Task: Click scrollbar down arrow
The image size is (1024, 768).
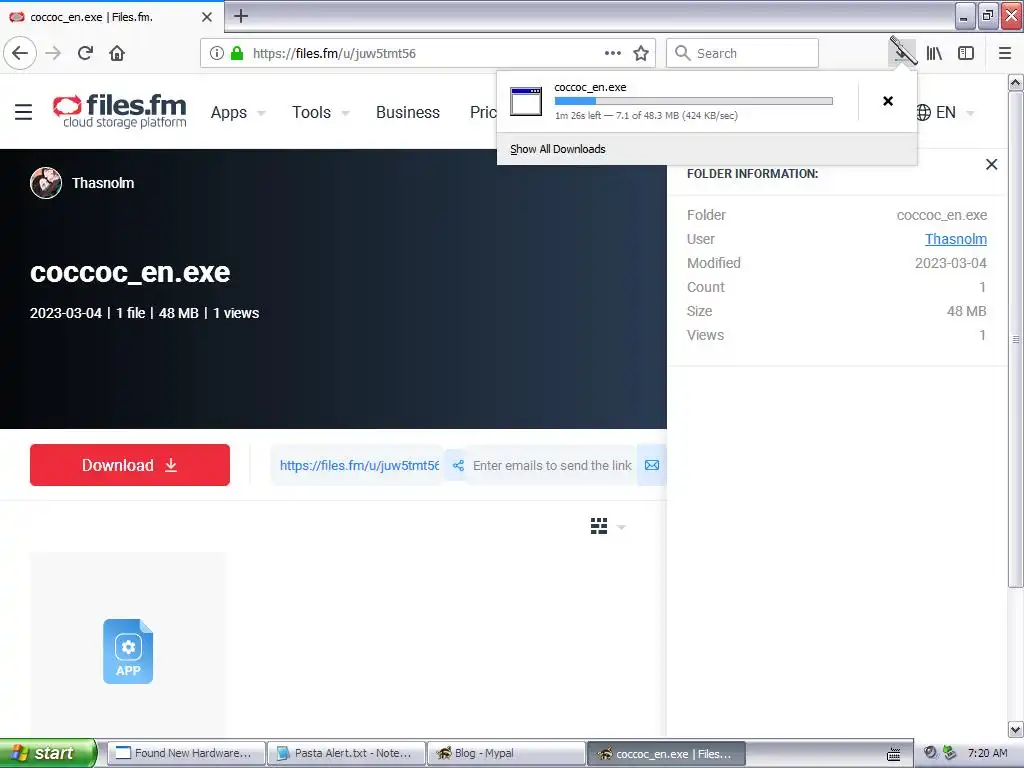Action: (x=1015, y=729)
